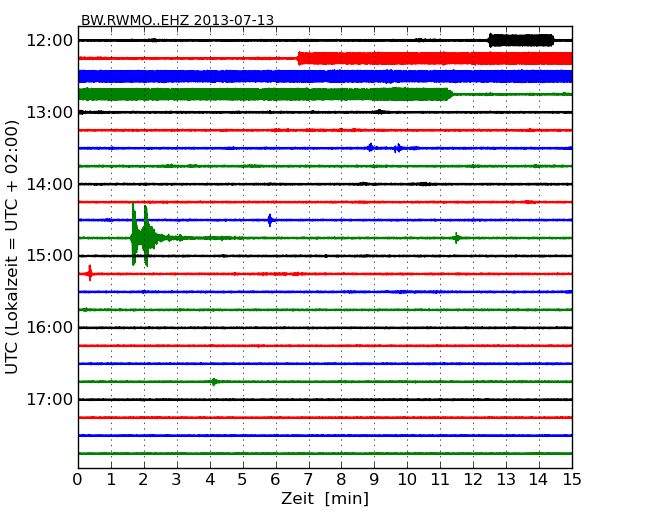Click minute tick label 7
Image resolution: width=650 pixels, height=520 pixels.
pos(308,480)
